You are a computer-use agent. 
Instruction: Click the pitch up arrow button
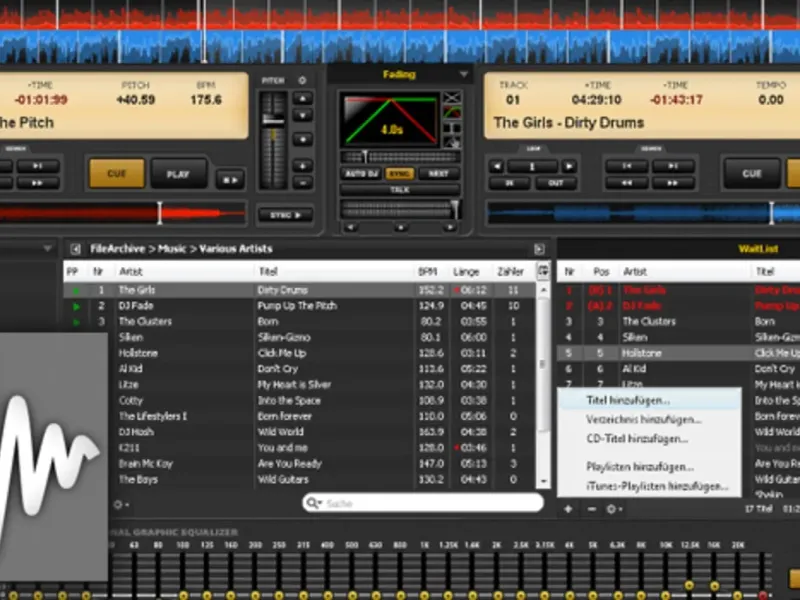303,98
